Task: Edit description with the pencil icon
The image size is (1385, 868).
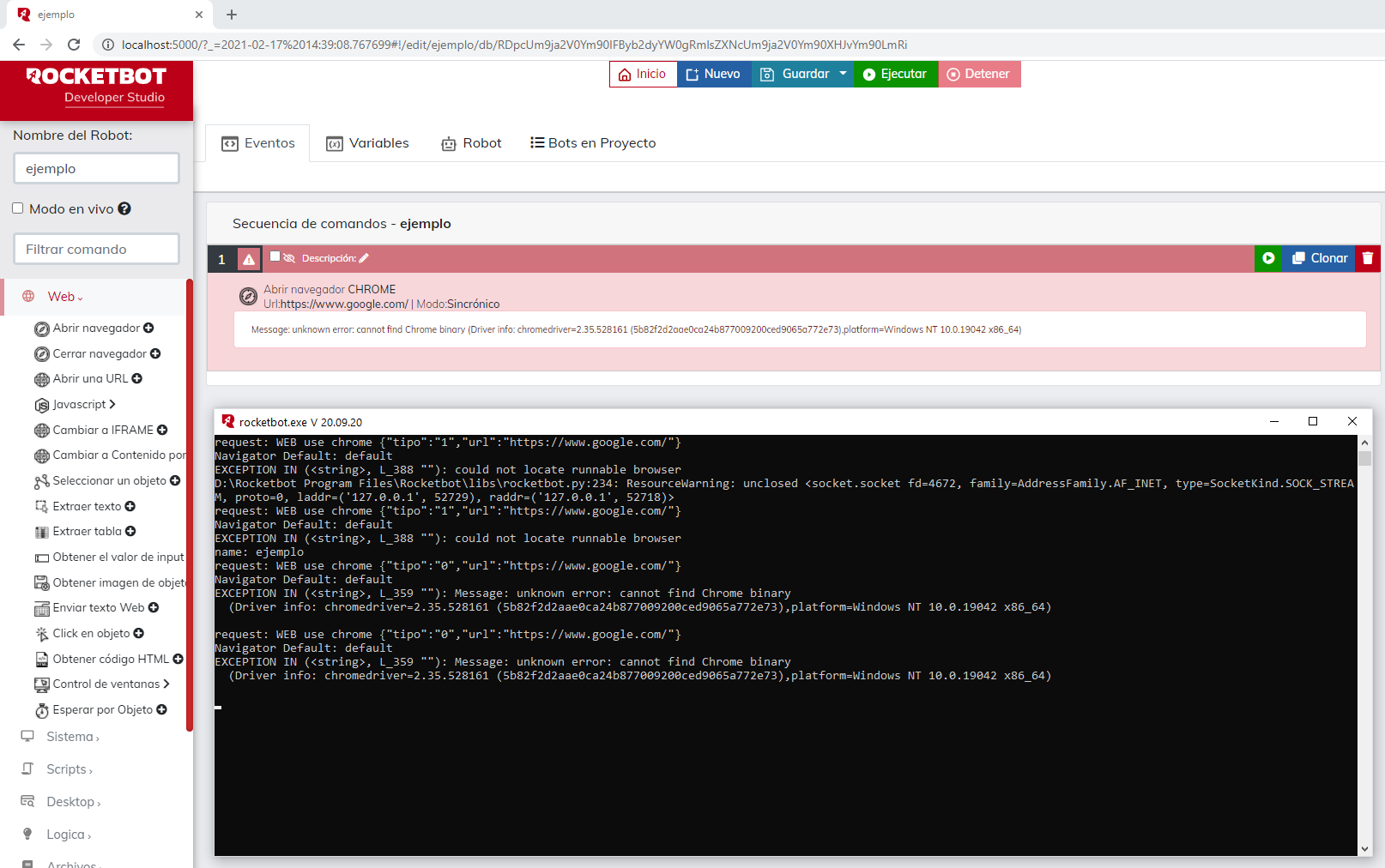Action: (364, 258)
